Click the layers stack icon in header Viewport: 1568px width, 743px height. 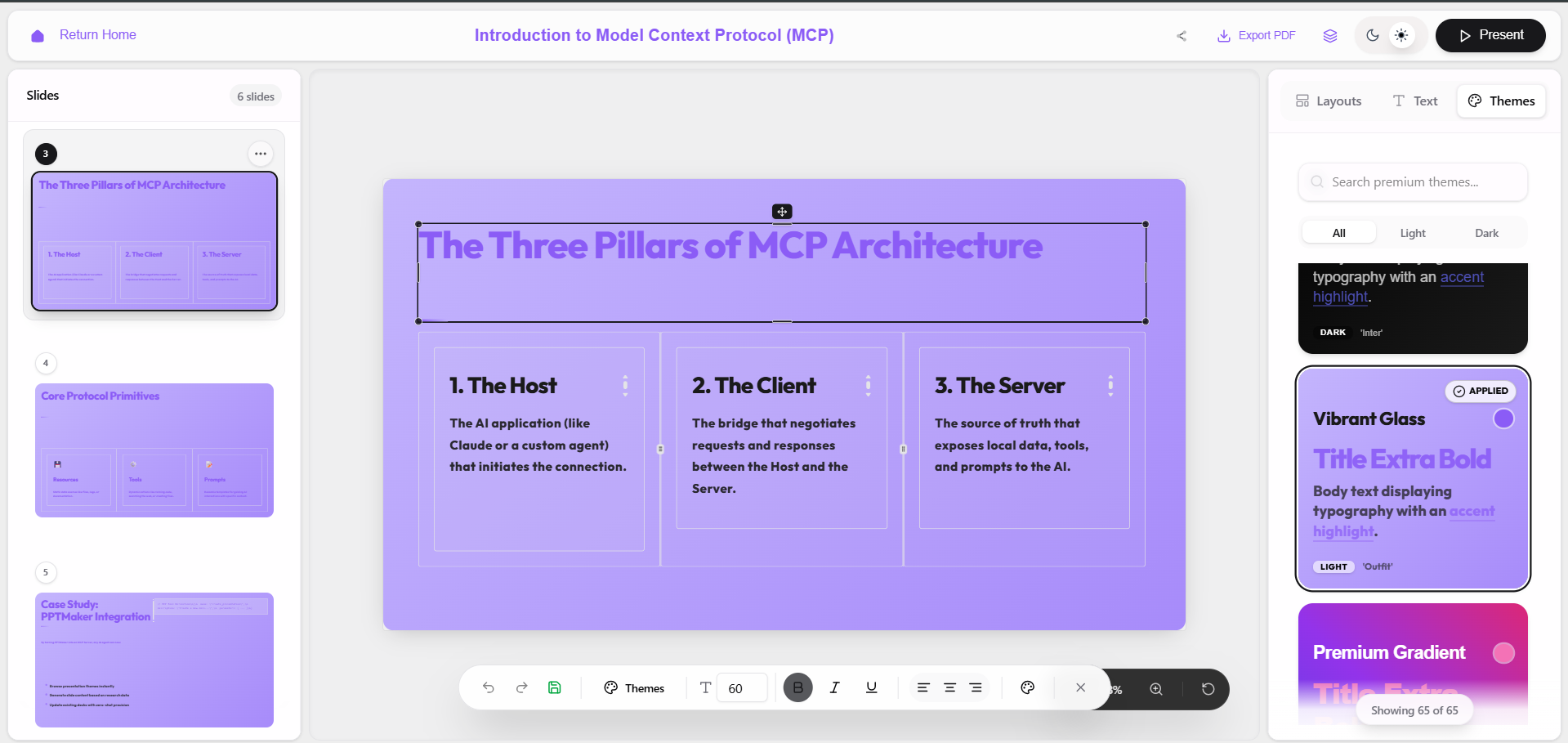1330,35
